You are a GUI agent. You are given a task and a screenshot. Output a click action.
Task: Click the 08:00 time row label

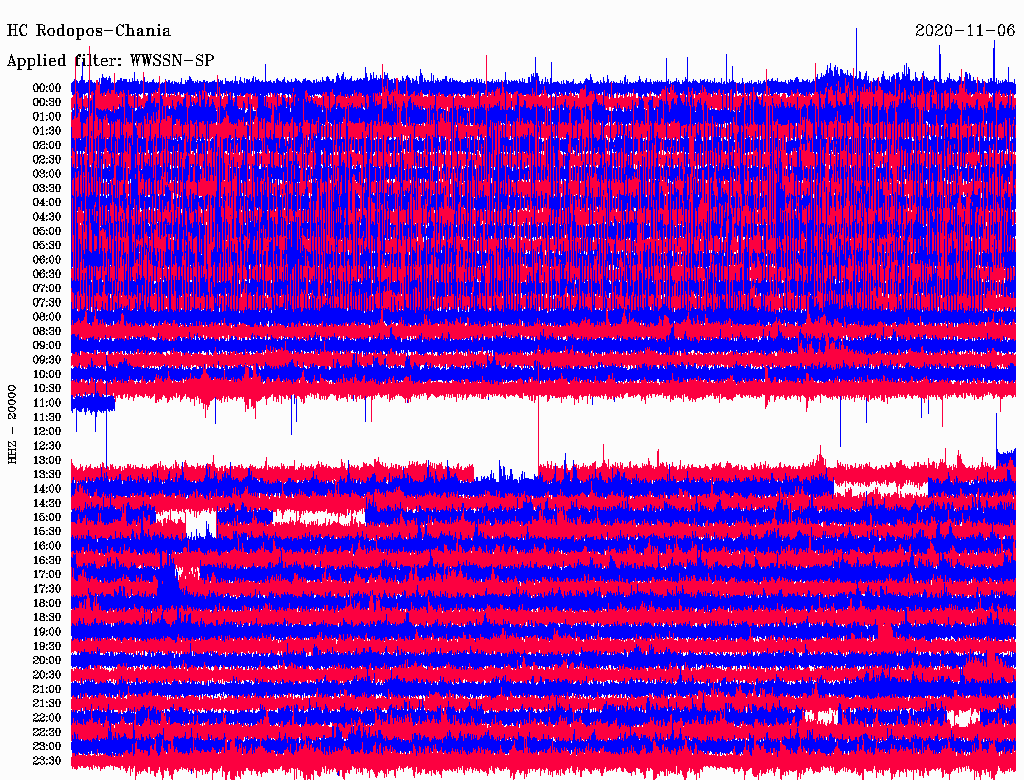coord(47,317)
